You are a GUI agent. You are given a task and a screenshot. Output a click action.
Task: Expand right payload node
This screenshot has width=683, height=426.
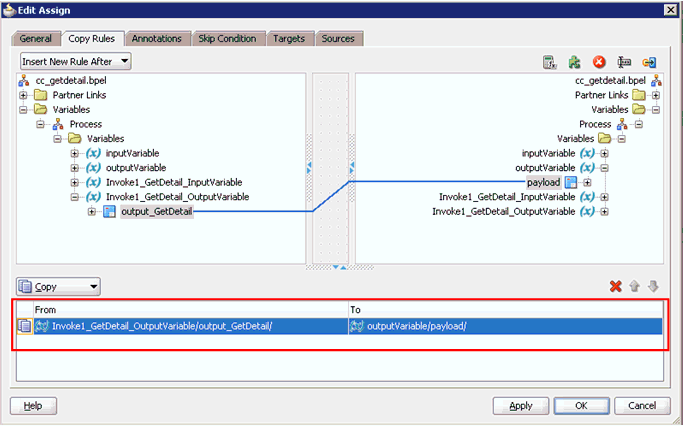(x=587, y=183)
